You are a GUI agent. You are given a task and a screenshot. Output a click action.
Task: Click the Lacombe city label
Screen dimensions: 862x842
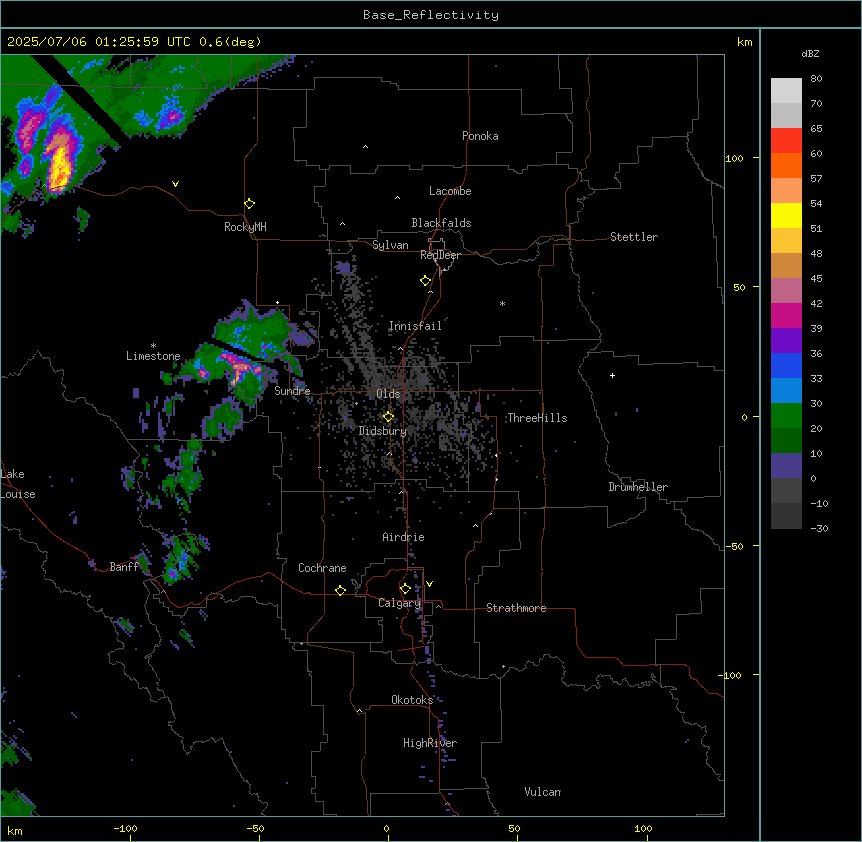(450, 191)
